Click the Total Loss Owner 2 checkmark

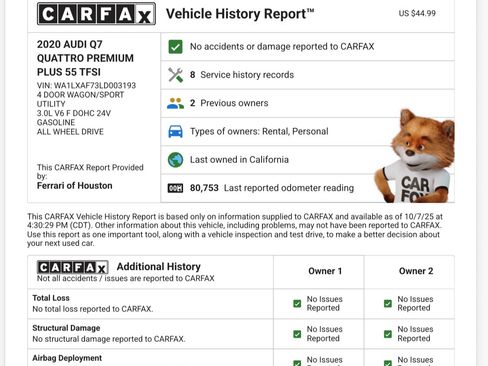coord(388,304)
